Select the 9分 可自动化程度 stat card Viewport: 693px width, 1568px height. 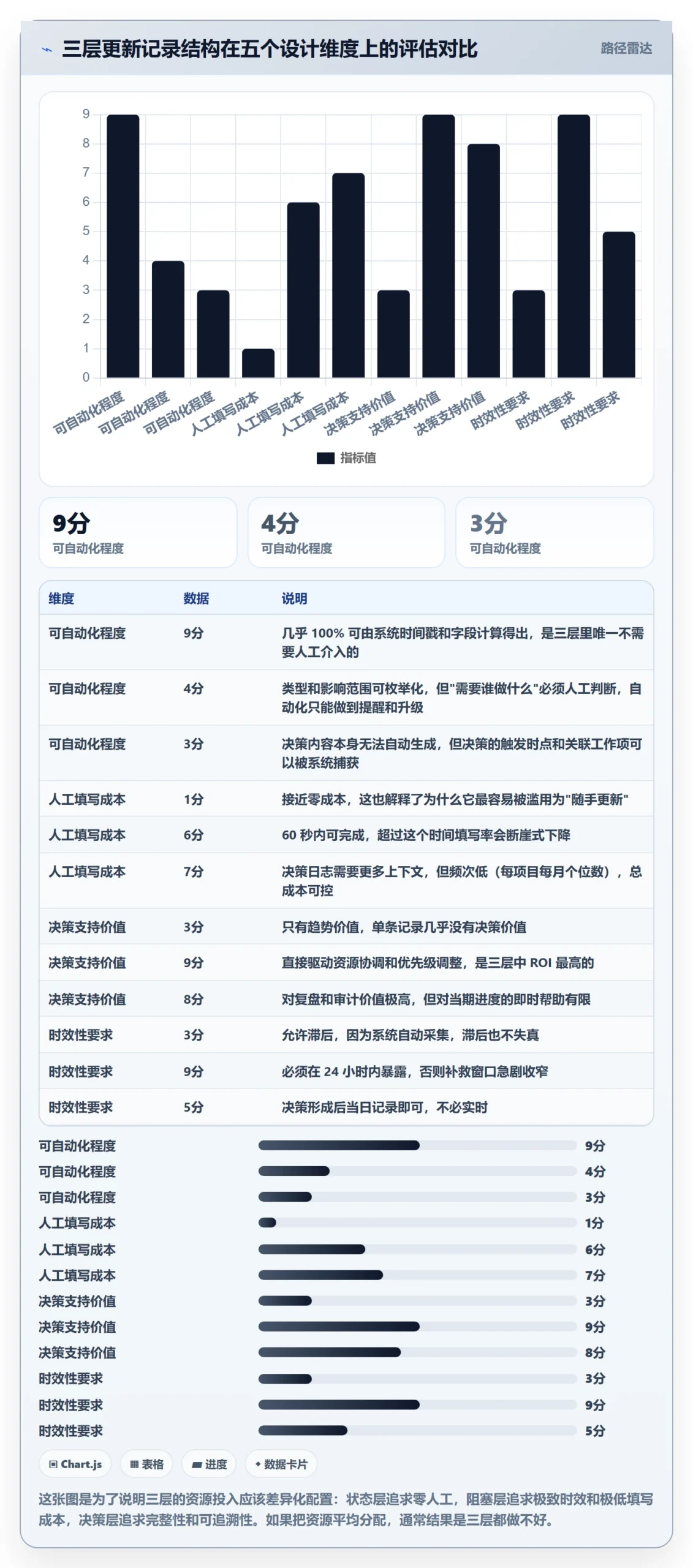tap(138, 532)
